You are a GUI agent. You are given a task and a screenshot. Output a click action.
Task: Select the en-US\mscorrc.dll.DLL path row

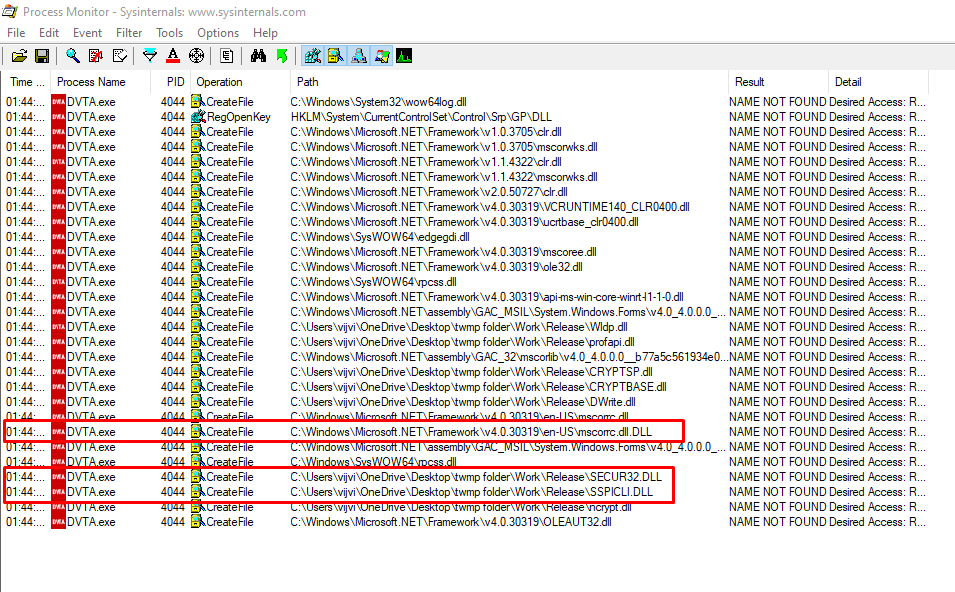(x=471, y=432)
